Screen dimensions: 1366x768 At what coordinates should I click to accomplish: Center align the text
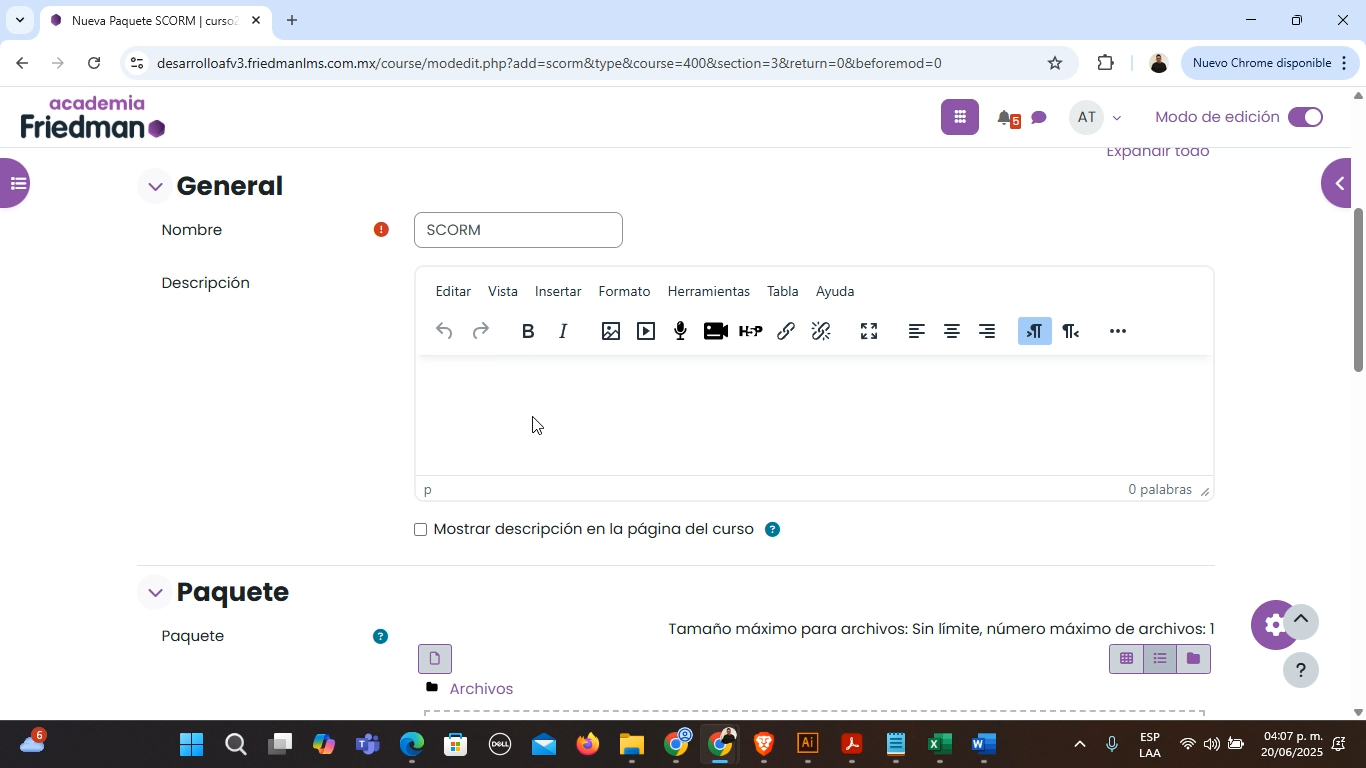952,331
